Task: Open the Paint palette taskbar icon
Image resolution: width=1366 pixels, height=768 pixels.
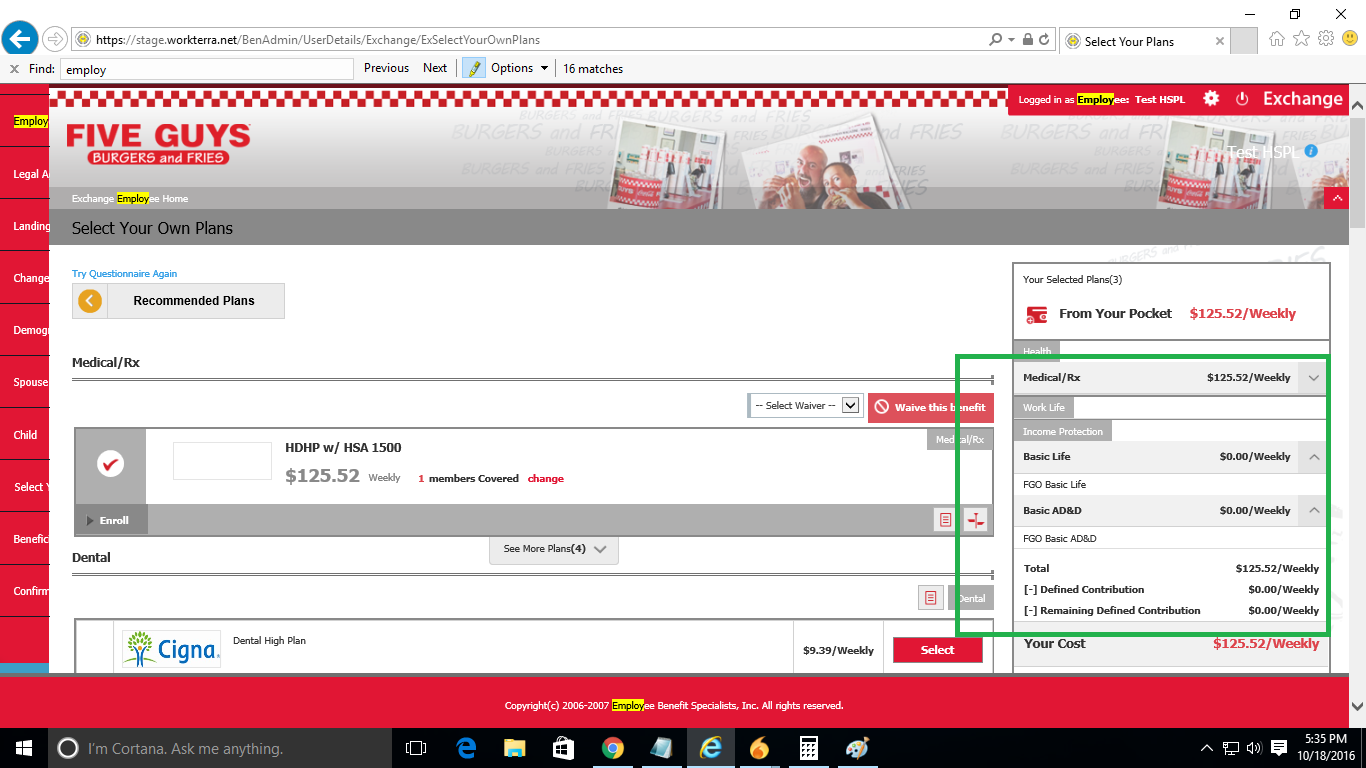Action: pos(858,748)
